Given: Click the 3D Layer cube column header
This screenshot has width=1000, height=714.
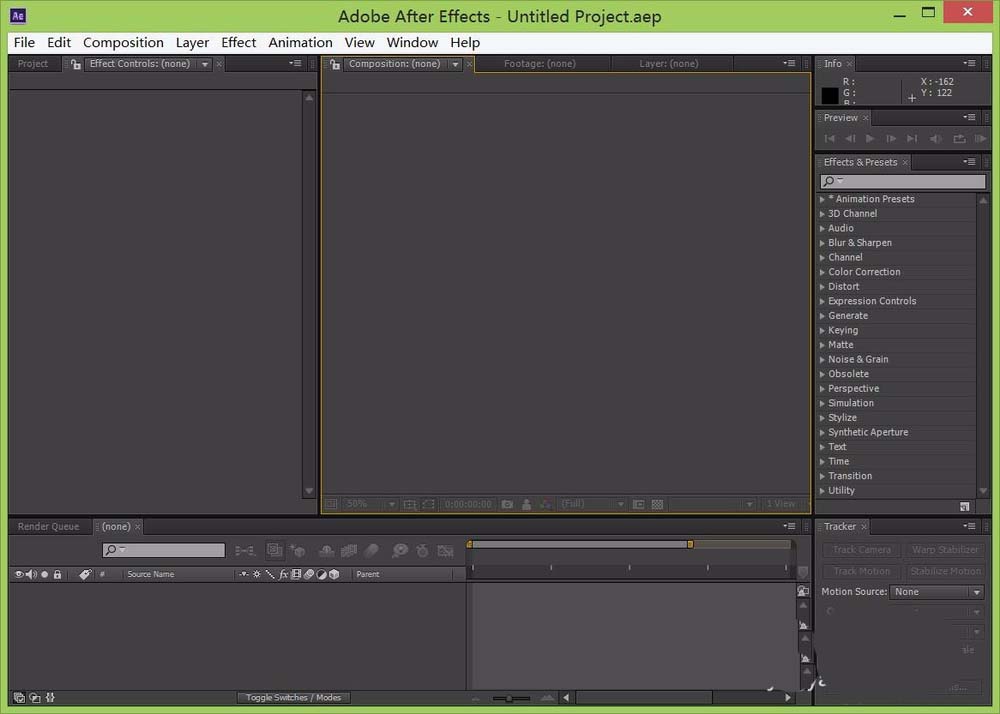Looking at the screenshot, I should [x=334, y=574].
